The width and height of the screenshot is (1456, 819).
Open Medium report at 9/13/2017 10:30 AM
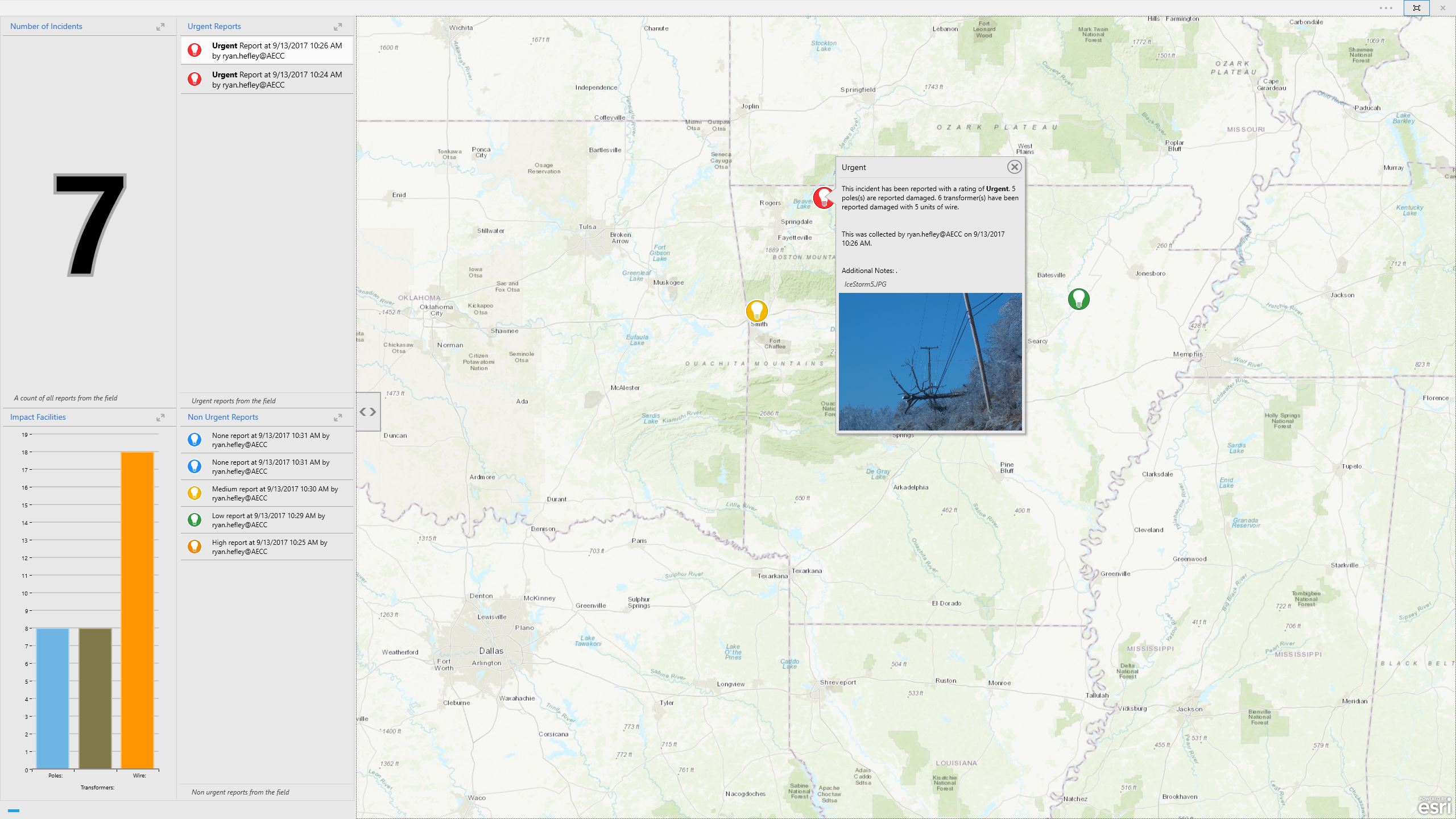pos(267,493)
